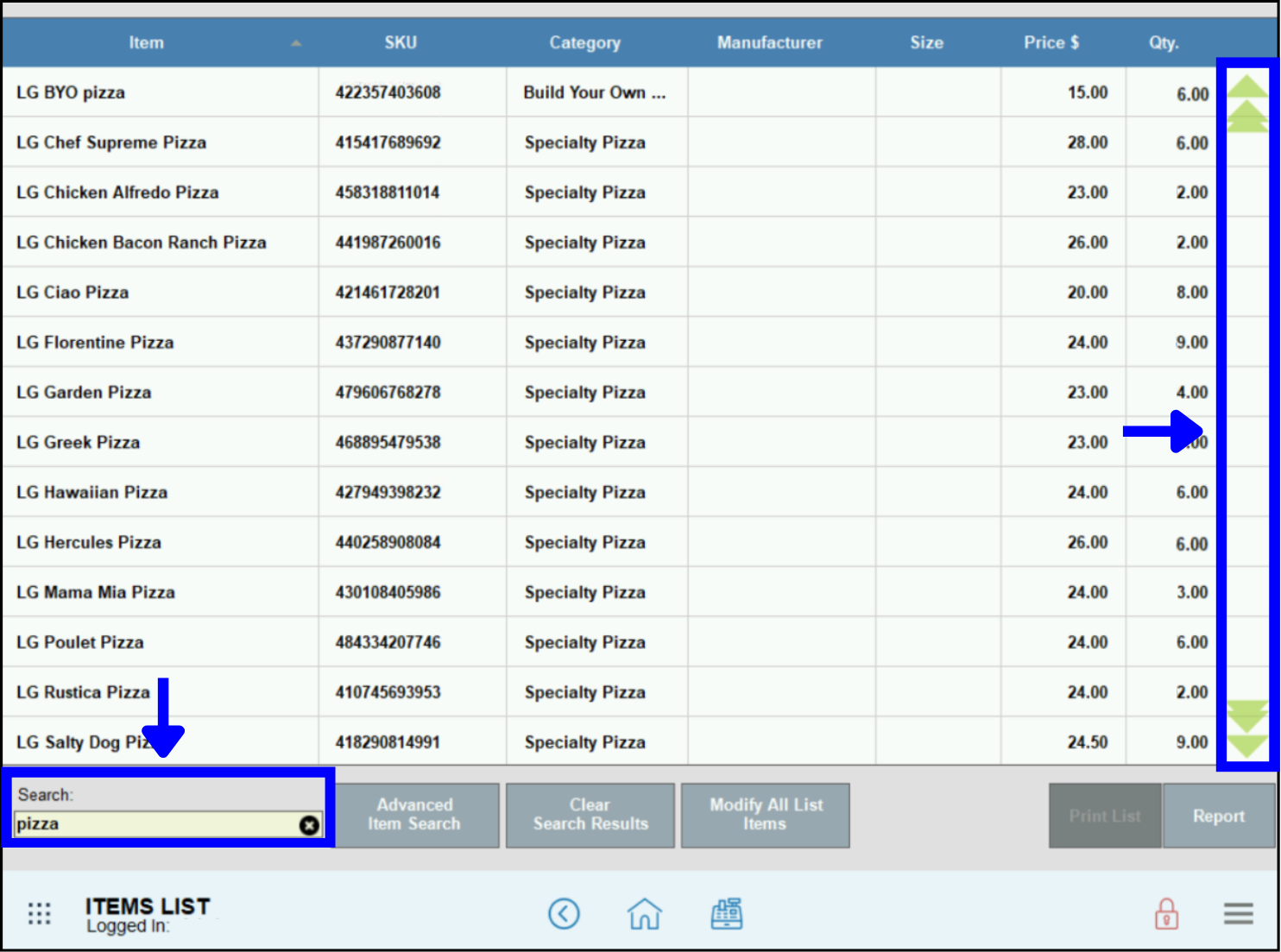Open the Report button
Viewport: 1281px width, 952px height.
point(1218,816)
